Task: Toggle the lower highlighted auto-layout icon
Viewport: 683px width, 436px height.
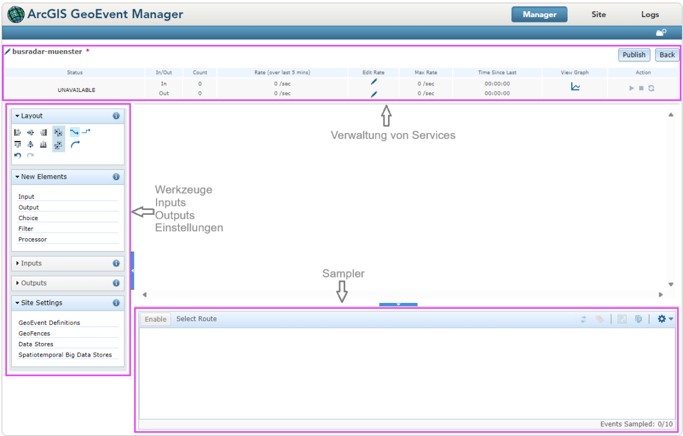Action: pos(58,145)
